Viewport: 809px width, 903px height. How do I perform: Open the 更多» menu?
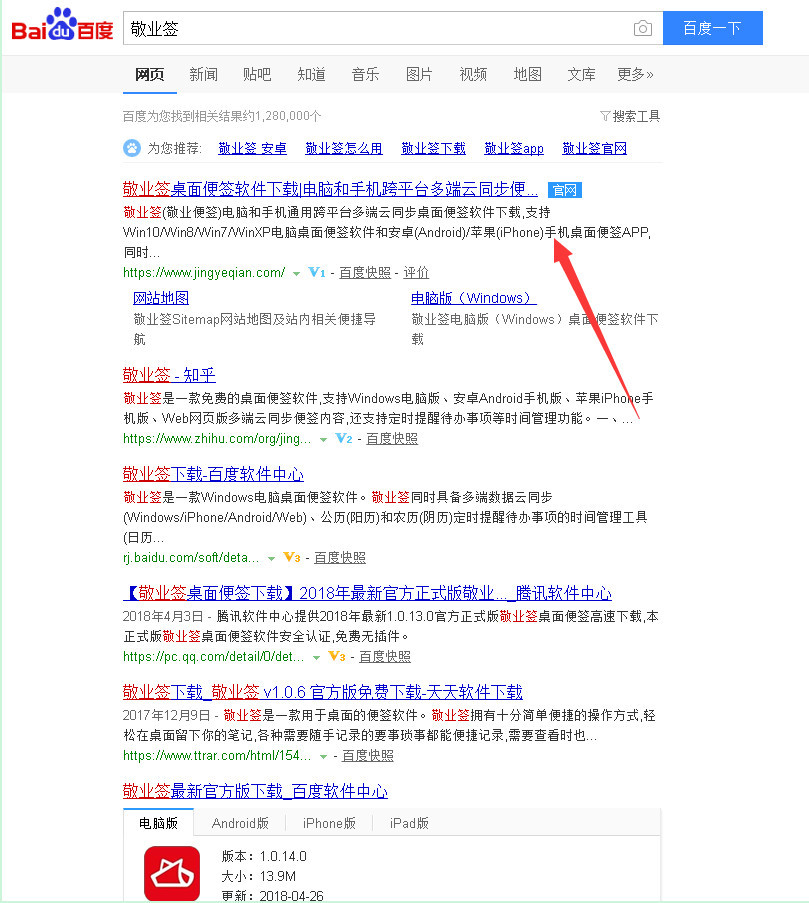pyautogui.click(x=635, y=74)
